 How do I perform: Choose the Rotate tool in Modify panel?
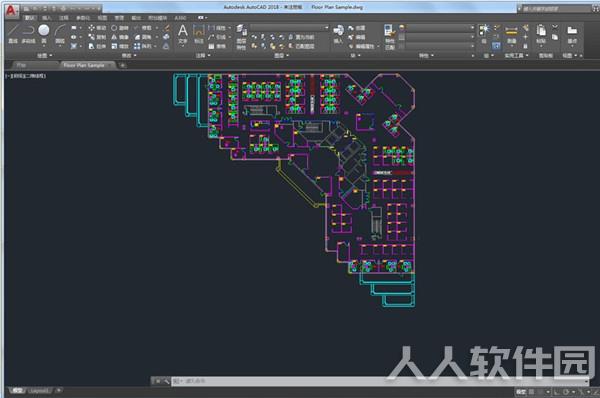[120, 28]
